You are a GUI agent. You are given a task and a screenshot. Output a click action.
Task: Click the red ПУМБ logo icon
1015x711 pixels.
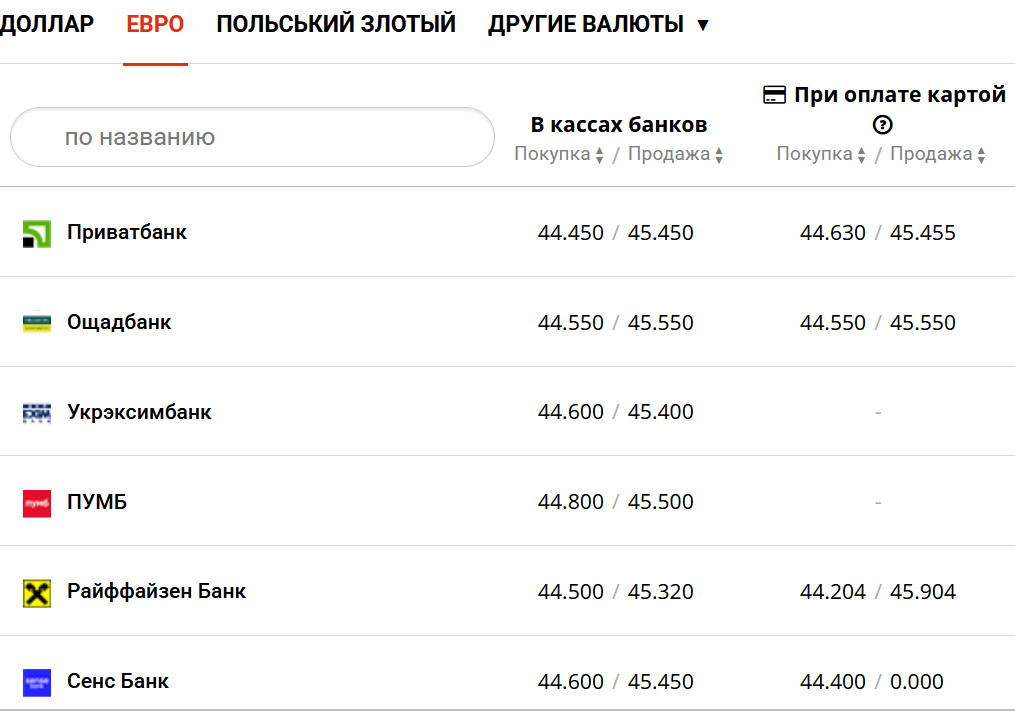(37, 503)
